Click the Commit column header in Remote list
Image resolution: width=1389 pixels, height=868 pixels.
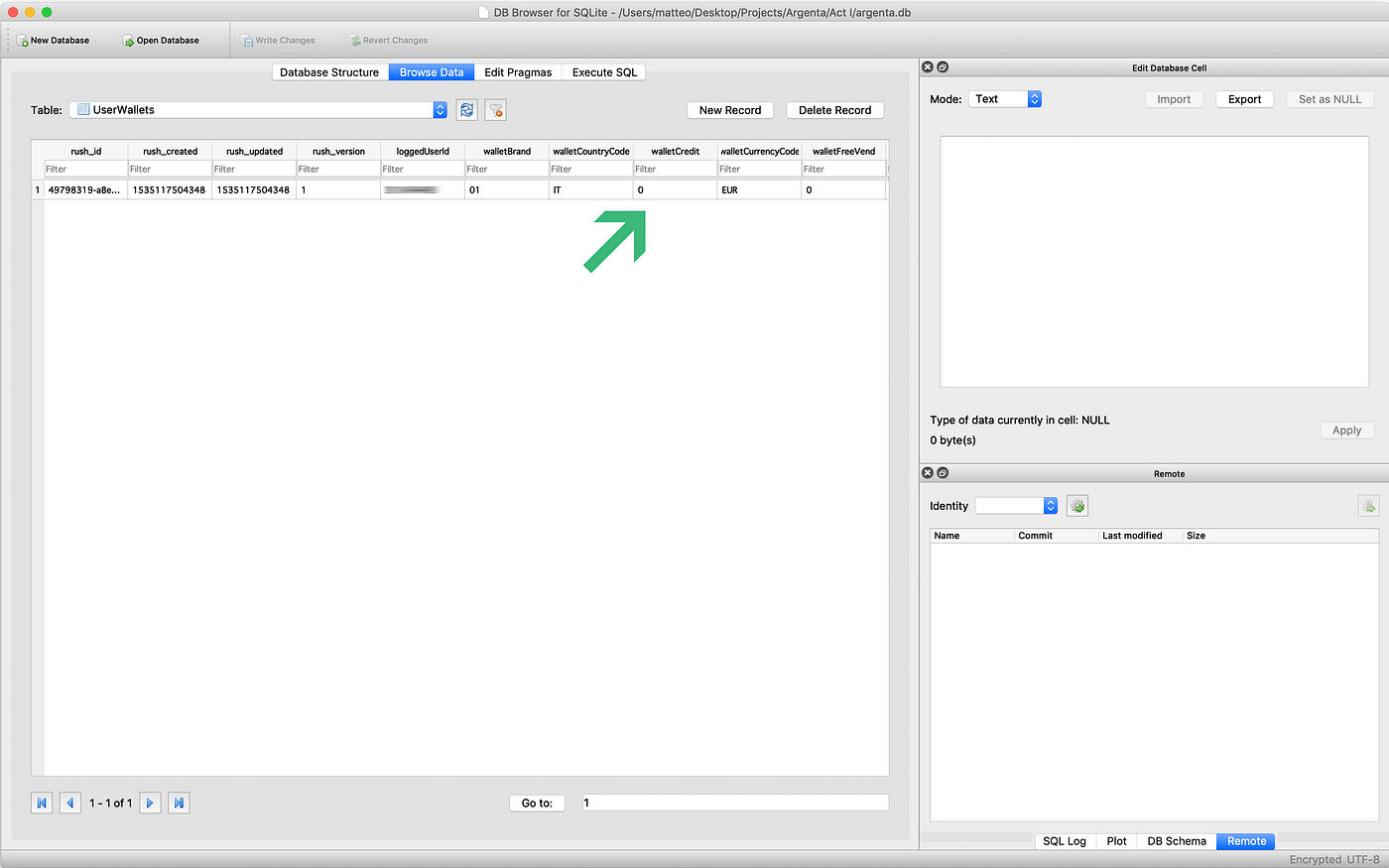[1057, 536]
